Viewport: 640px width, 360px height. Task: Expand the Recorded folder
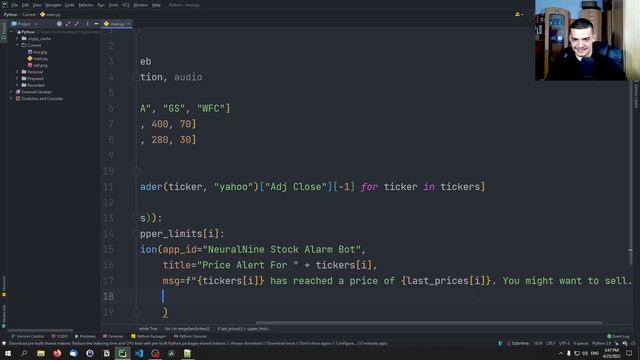pyautogui.click(x=18, y=85)
